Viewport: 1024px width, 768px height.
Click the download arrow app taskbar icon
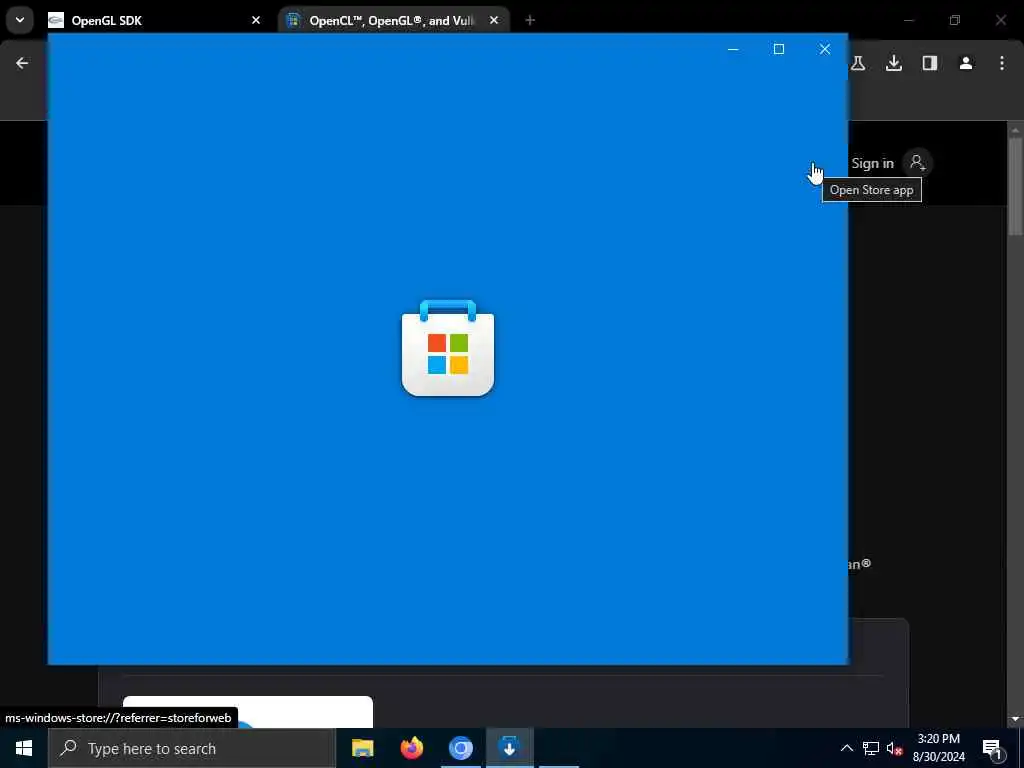[509, 748]
